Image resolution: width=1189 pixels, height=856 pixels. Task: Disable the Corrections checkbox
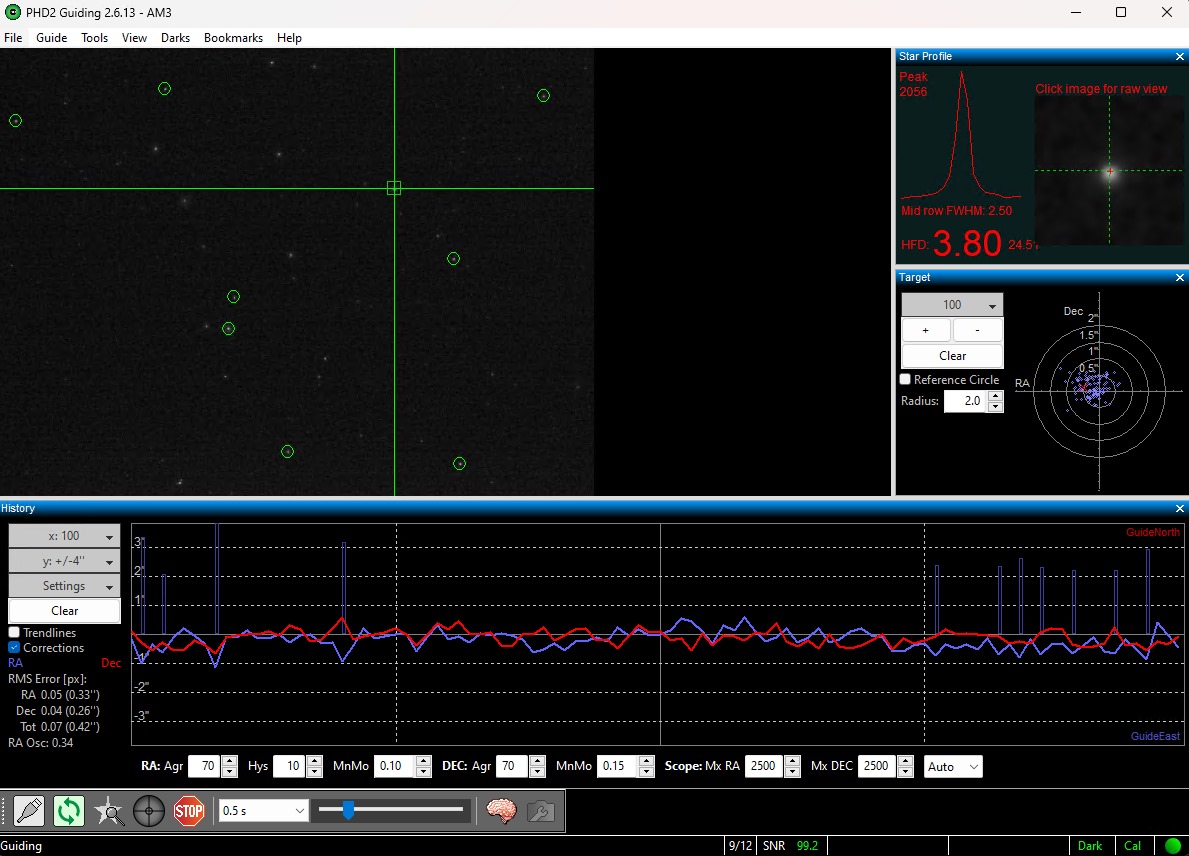pyautogui.click(x=14, y=647)
